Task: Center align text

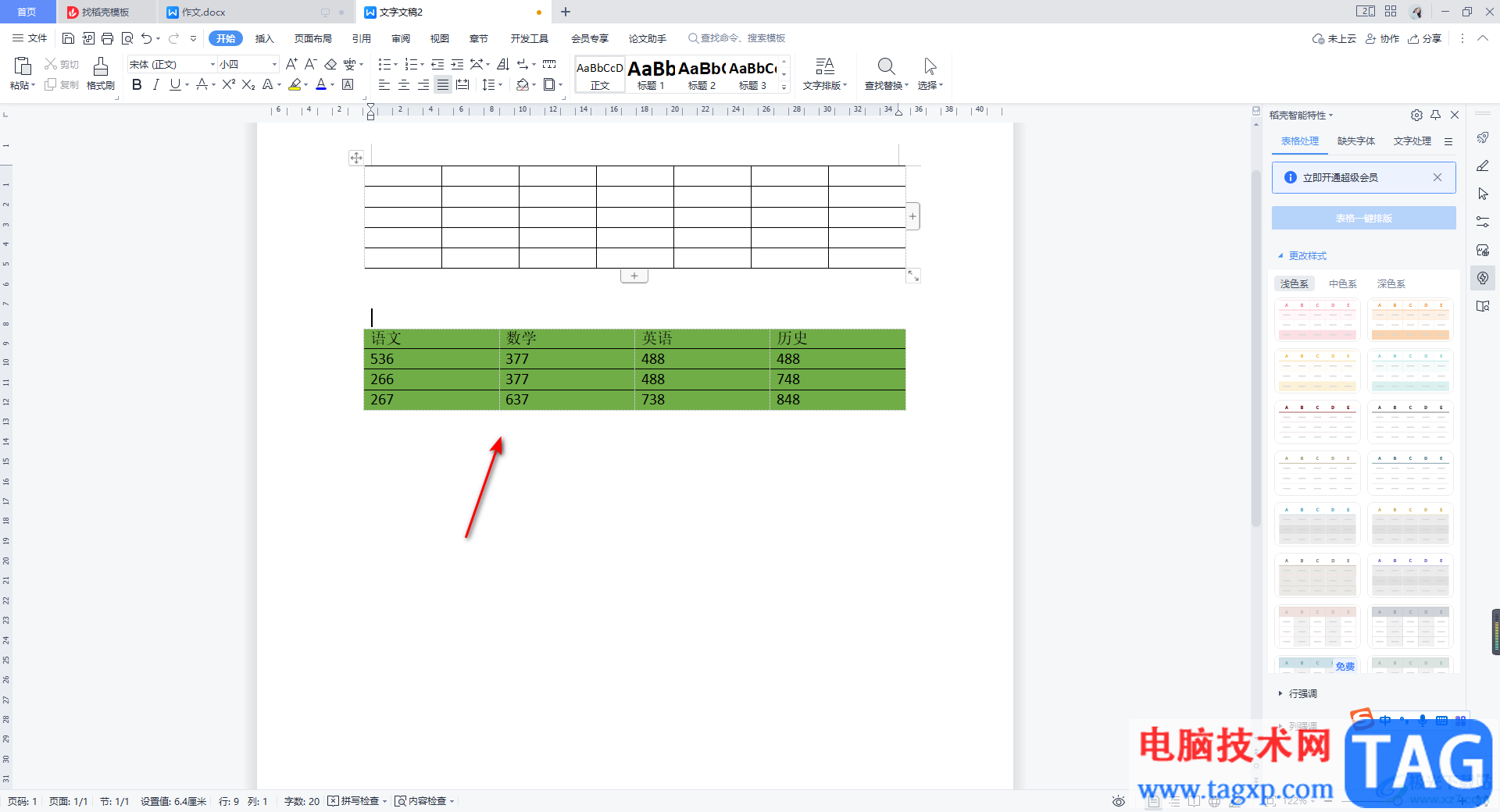Action: [403, 84]
